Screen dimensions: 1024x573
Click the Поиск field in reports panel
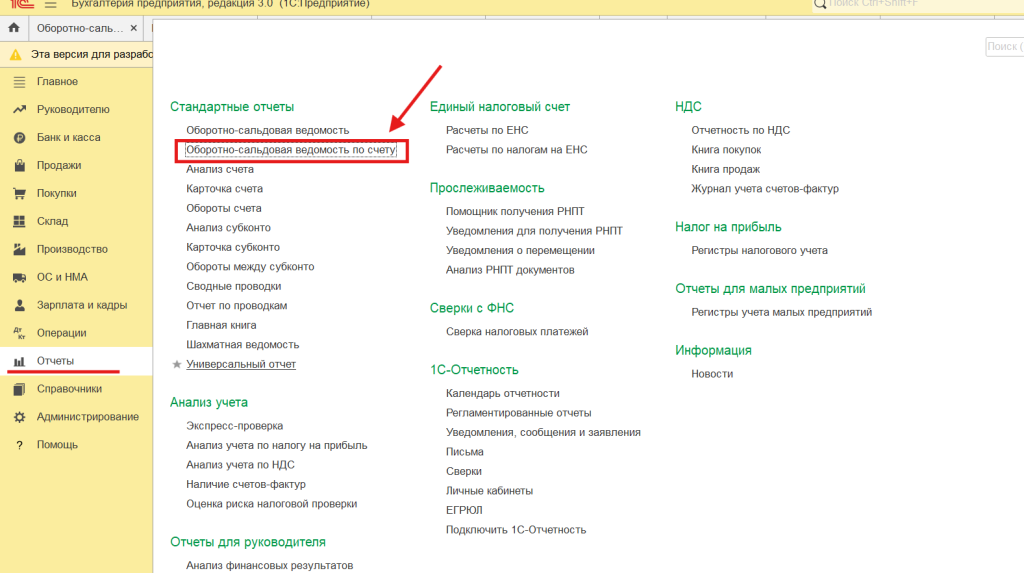pos(1004,46)
